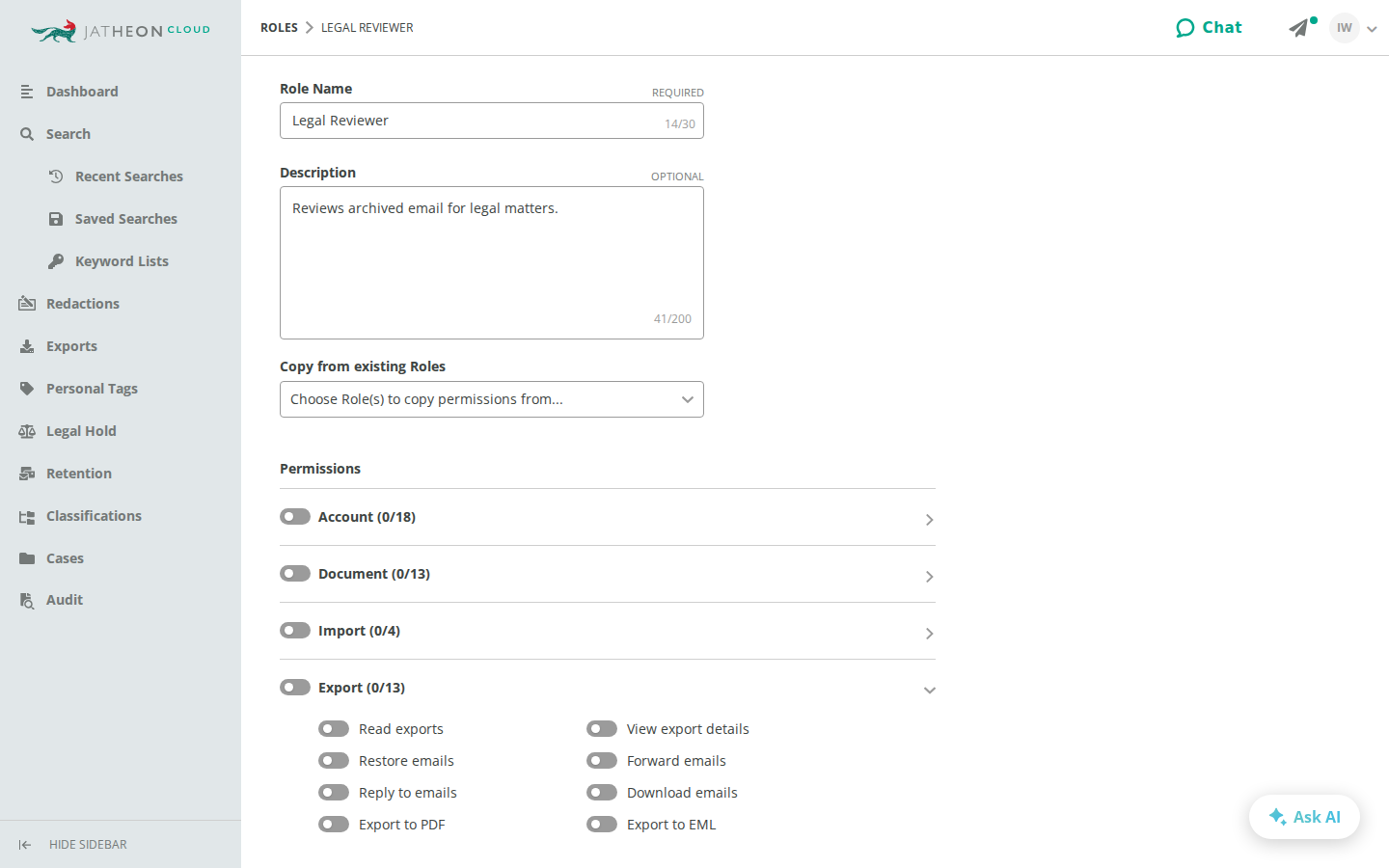Click the Description text area
Screen dimensions: 1389x868
[492, 262]
